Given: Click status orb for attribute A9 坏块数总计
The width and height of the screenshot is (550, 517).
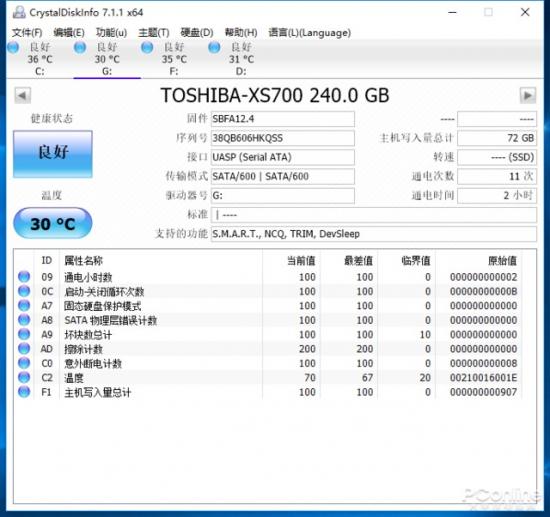Looking at the screenshot, I should 24,334.
